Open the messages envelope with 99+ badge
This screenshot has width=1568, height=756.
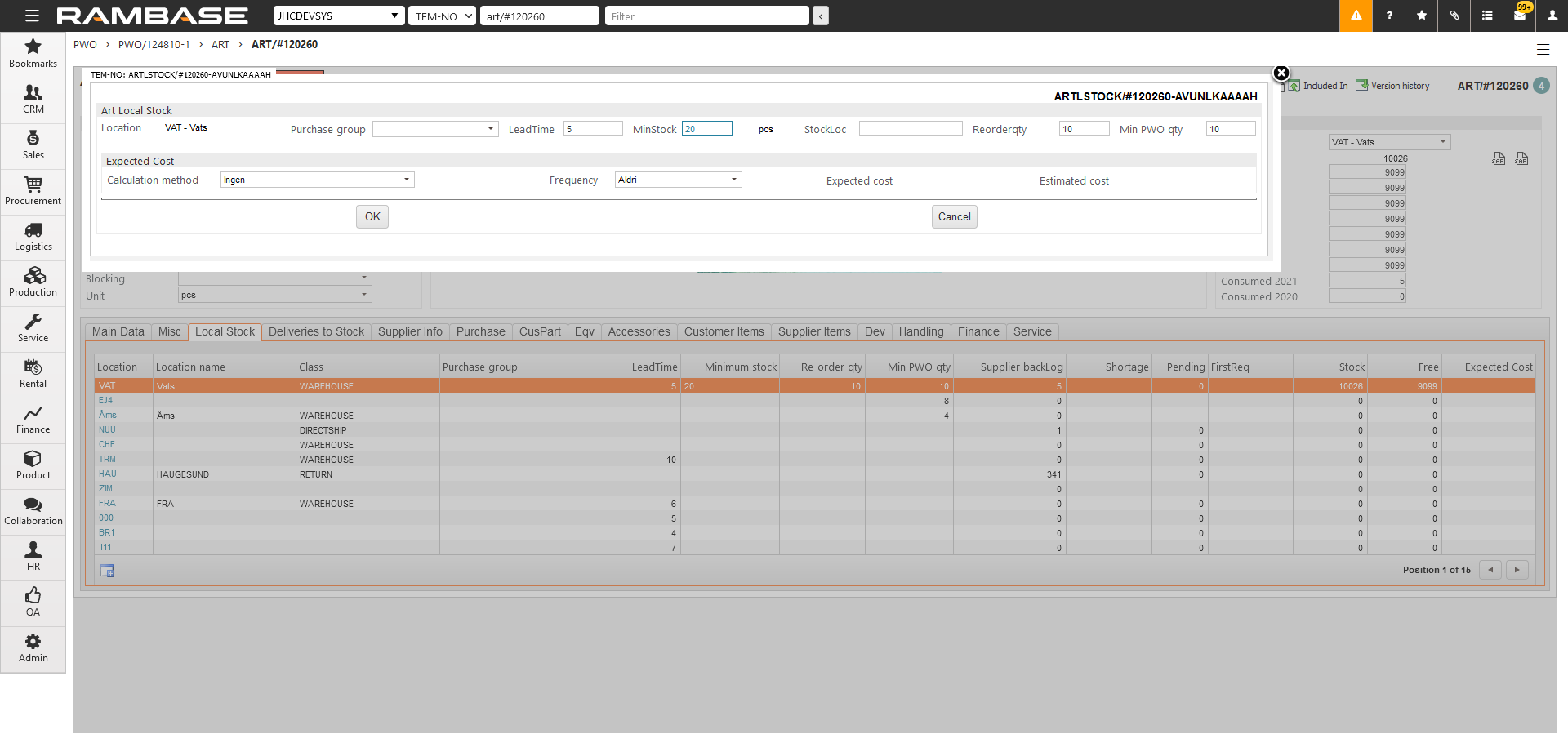coord(1519,16)
